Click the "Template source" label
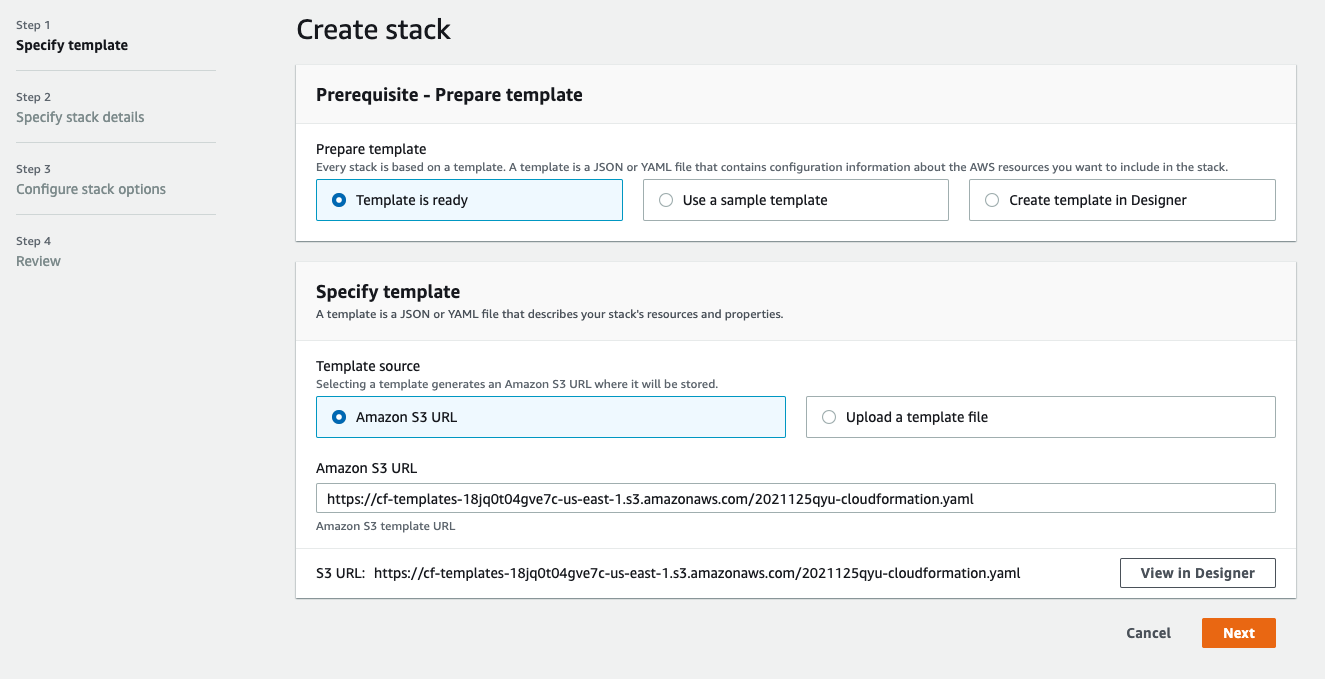This screenshot has width=1325, height=679. coord(366,365)
